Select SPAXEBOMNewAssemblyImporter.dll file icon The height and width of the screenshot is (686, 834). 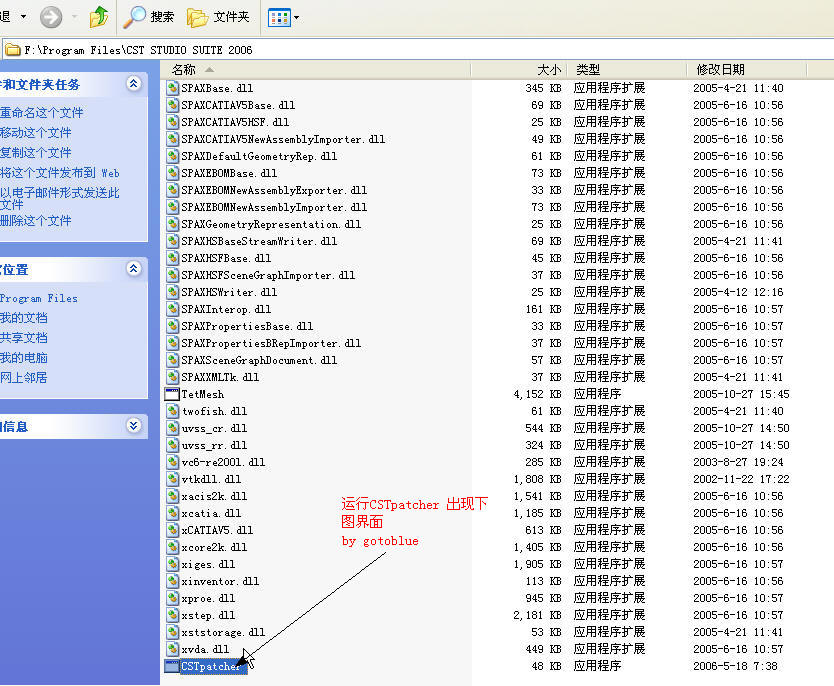click(x=172, y=207)
